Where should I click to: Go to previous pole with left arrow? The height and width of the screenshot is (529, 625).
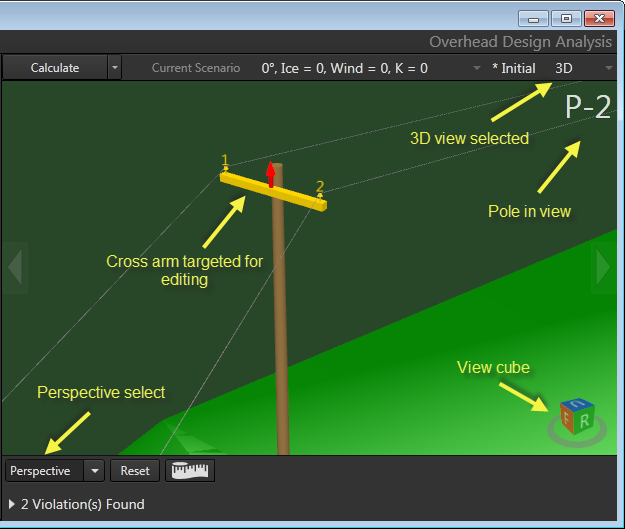tap(14, 266)
